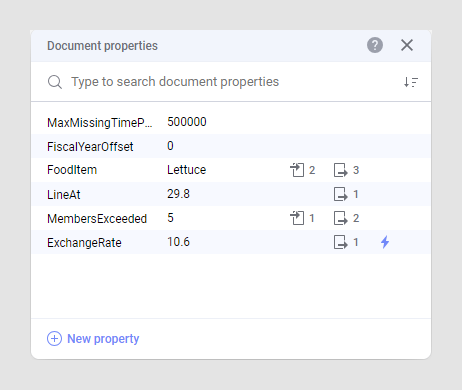Select the MaxMissingTimeP... property row
Viewport: 462px width, 390px height.
[x=231, y=122]
